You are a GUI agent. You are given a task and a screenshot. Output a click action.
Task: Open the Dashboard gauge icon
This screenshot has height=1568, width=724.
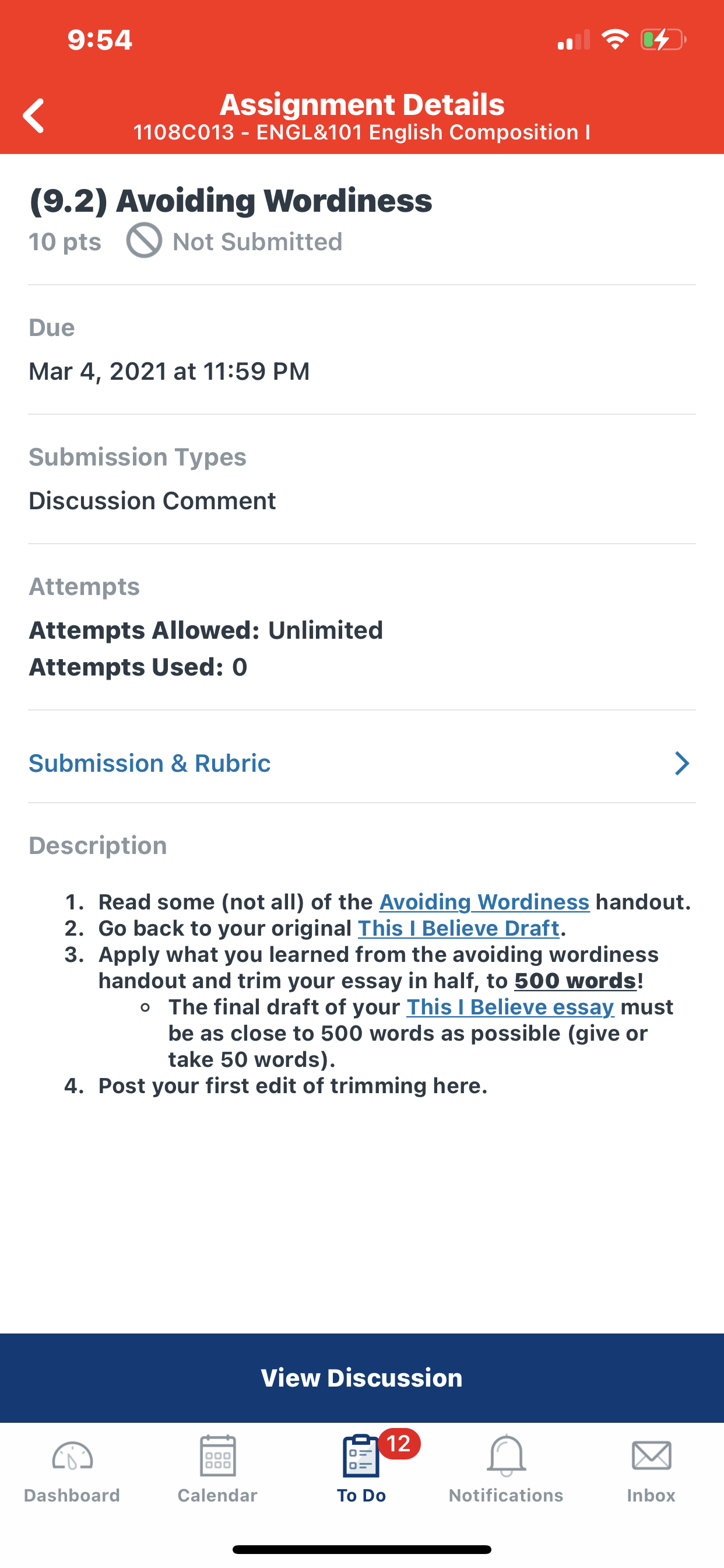coord(72,1457)
